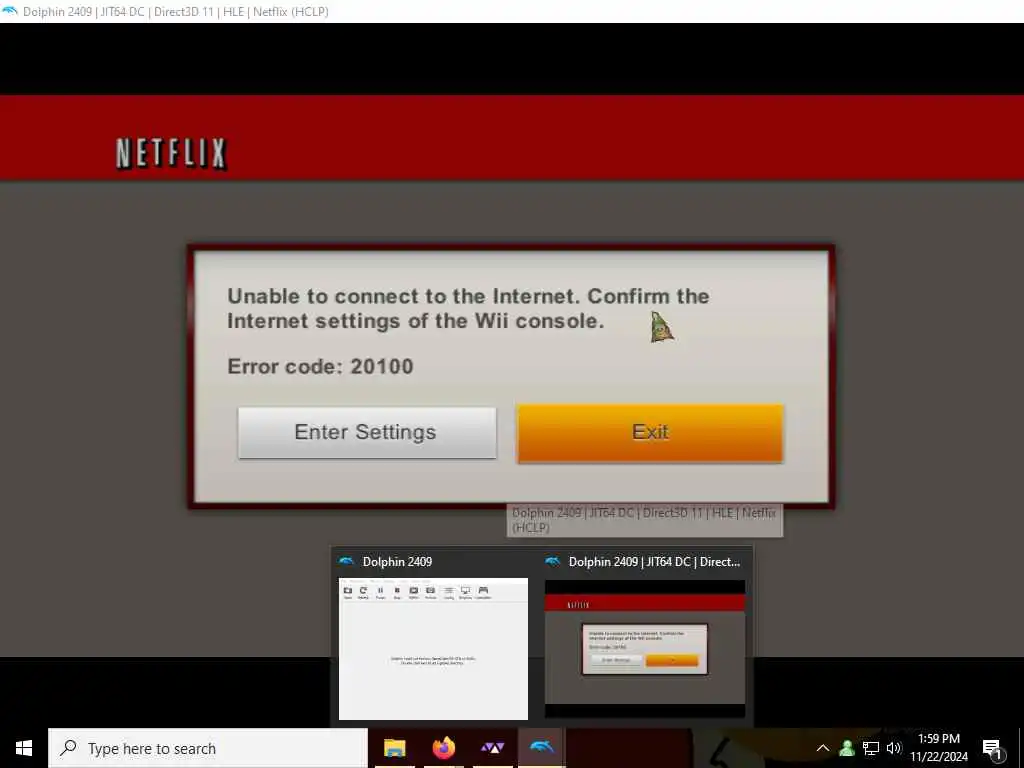Click the green user tray icon

(x=847, y=748)
